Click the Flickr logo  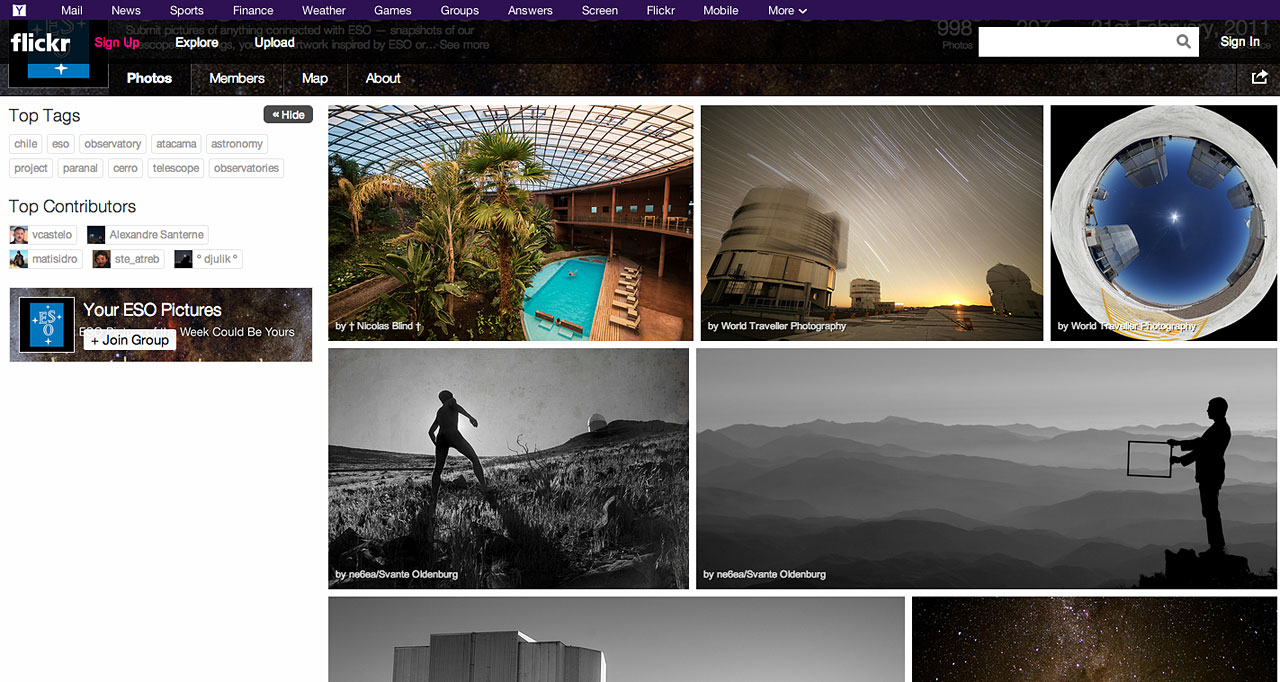click(40, 43)
